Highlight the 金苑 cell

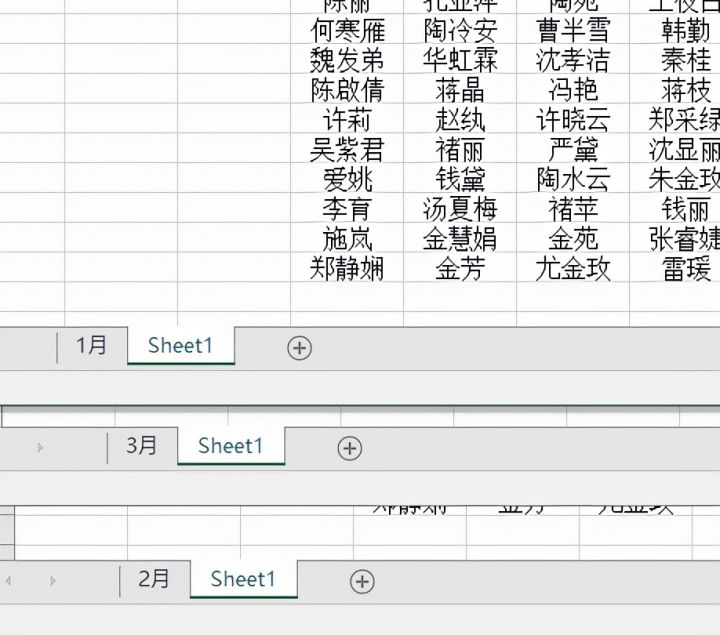[x=573, y=239]
